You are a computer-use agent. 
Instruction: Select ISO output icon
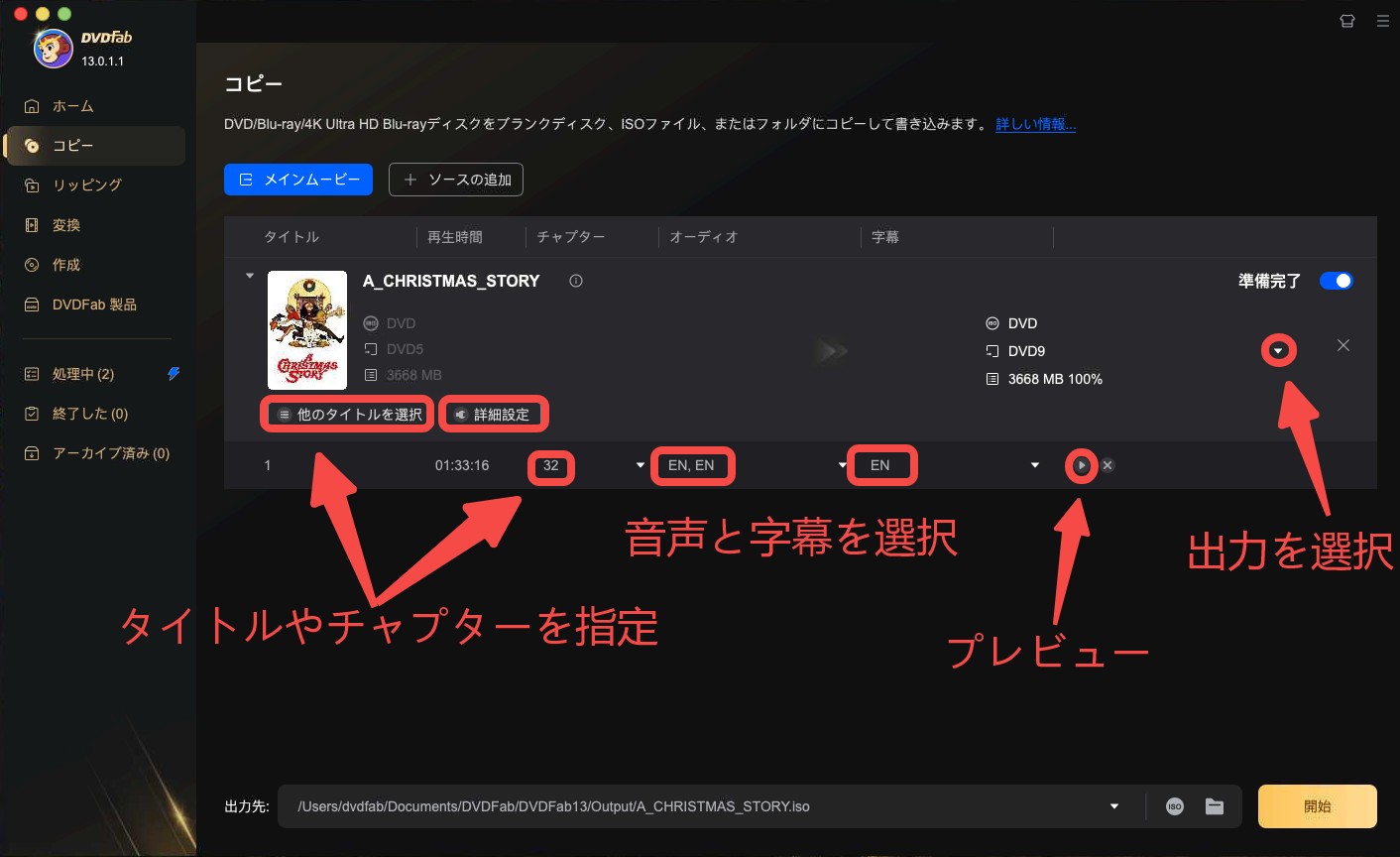click(x=1174, y=806)
